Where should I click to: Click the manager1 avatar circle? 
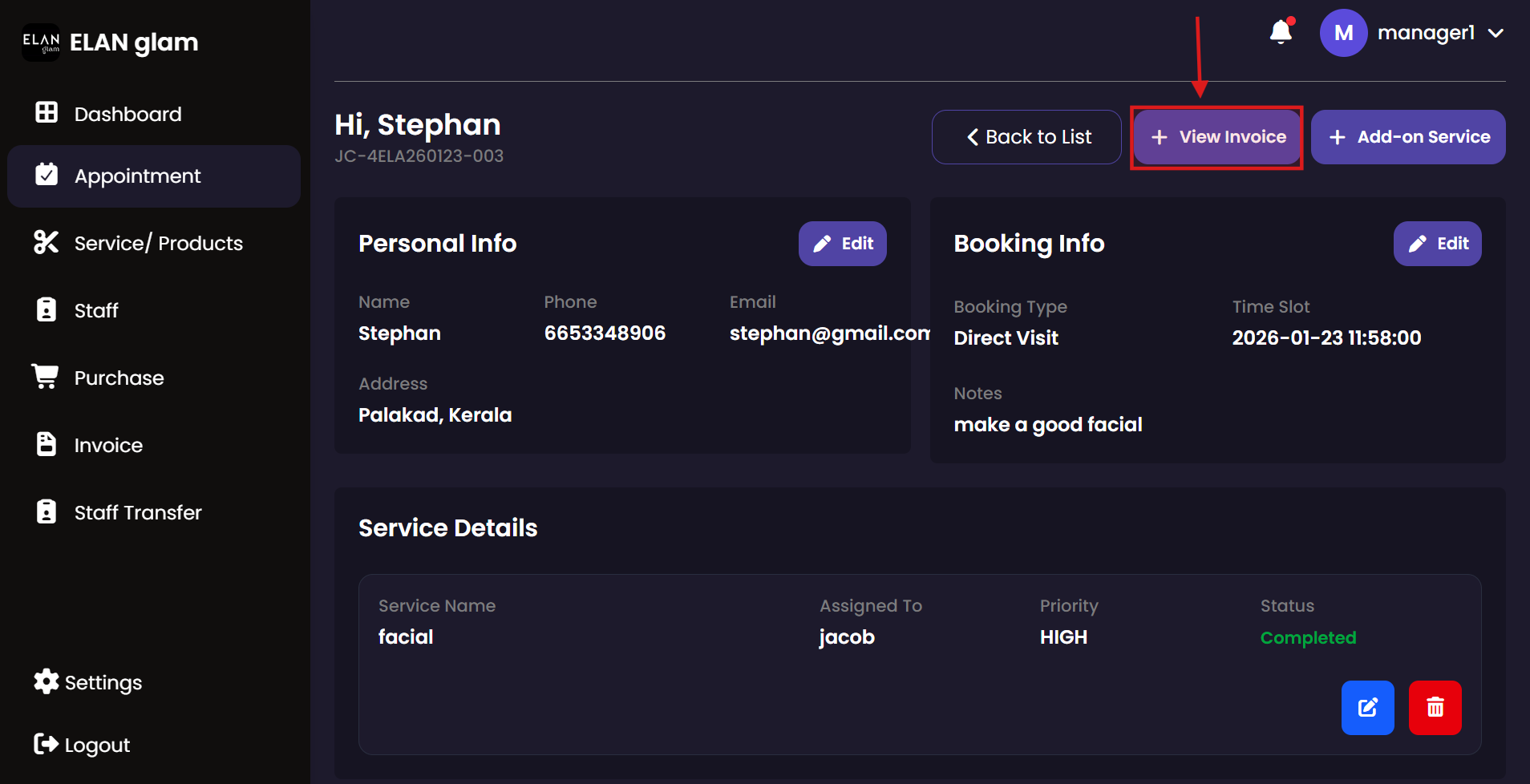click(x=1343, y=33)
